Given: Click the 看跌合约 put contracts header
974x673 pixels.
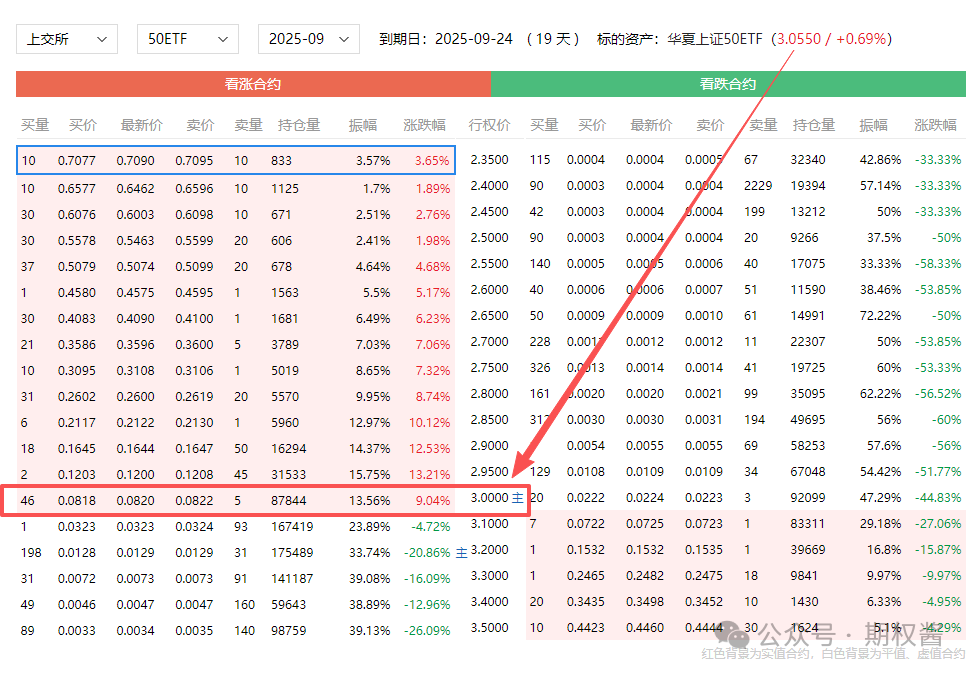Looking at the screenshot, I should click(x=727, y=85).
